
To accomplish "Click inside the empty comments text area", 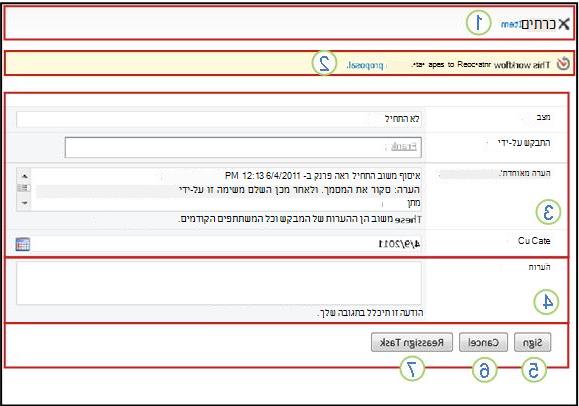I will pyautogui.click(x=219, y=283).
